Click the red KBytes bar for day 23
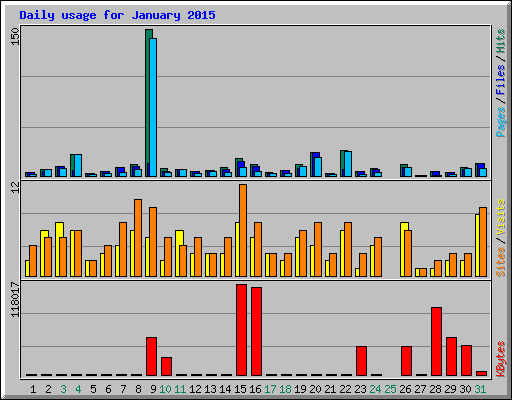The height and width of the screenshot is (400, 512). [x=361, y=361]
